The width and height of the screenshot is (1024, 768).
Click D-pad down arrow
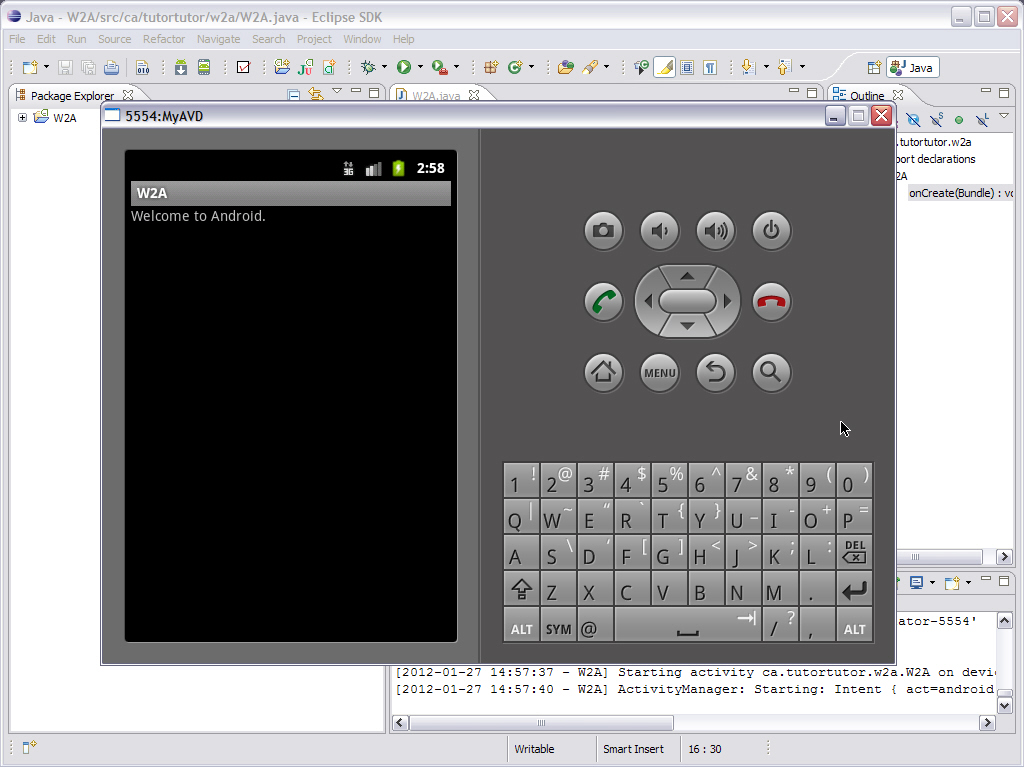[687, 326]
